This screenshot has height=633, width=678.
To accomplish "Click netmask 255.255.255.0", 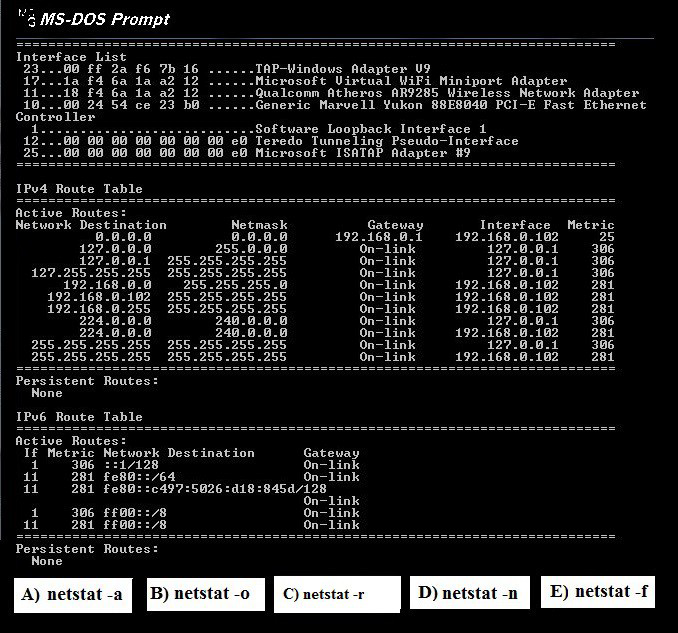I will point(235,285).
